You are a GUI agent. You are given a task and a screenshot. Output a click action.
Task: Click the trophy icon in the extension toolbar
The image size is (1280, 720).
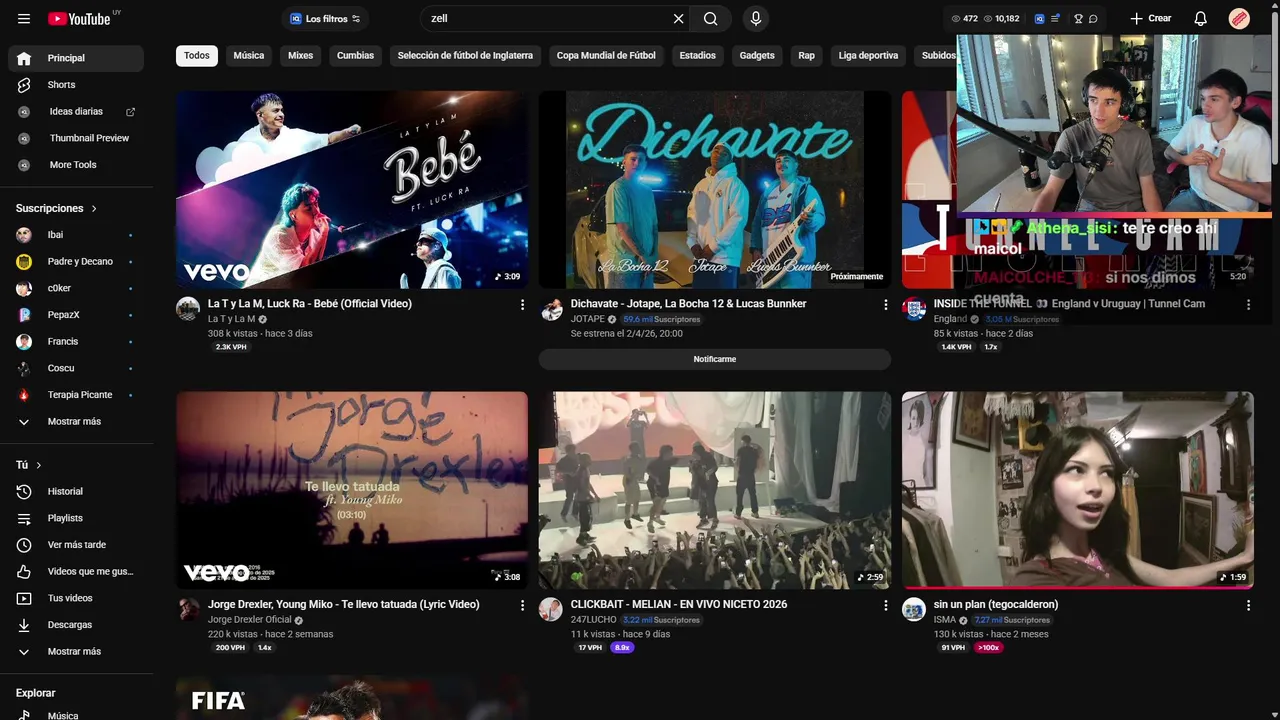(x=1078, y=19)
